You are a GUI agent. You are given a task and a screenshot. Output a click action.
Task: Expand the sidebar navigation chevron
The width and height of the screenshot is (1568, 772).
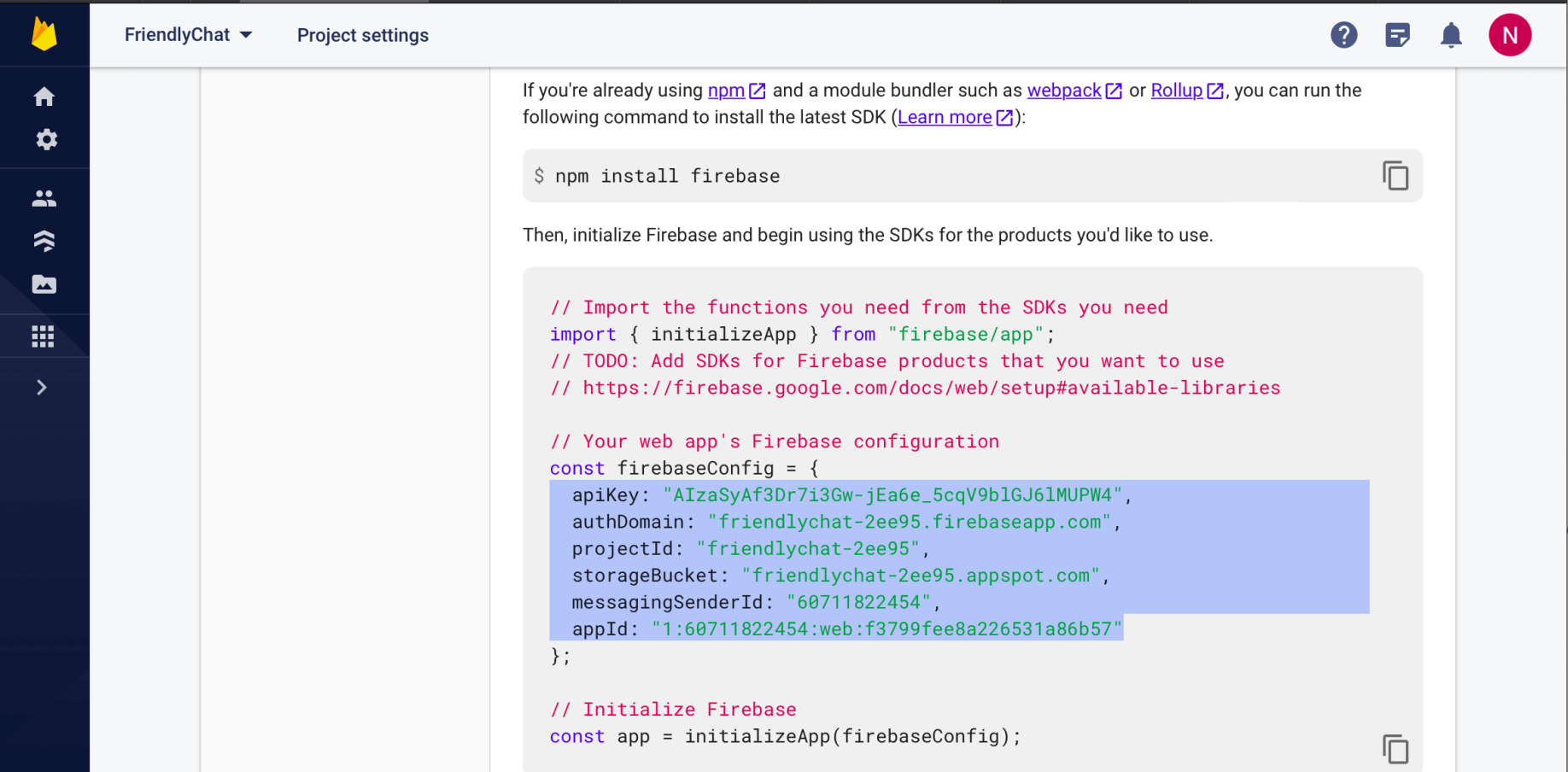click(x=42, y=388)
